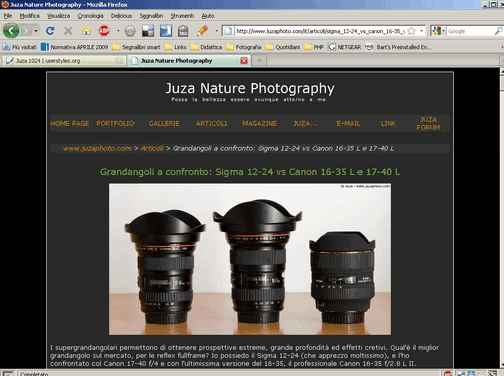
Task: Click the HOME PAGE site navigation link
Action: [70, 123]
